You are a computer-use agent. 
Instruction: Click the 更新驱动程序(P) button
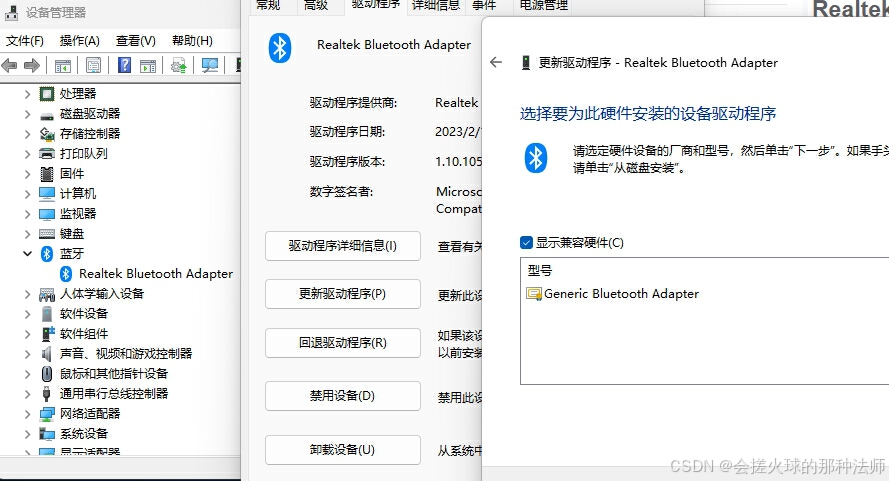coord(343,294)
